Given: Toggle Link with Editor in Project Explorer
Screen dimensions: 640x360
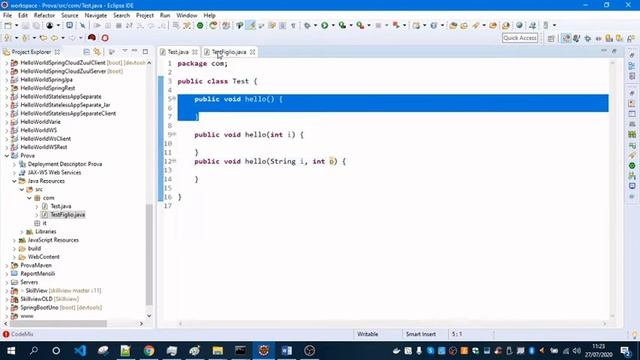Looking at the screenshot, I should tap(97, 52).
